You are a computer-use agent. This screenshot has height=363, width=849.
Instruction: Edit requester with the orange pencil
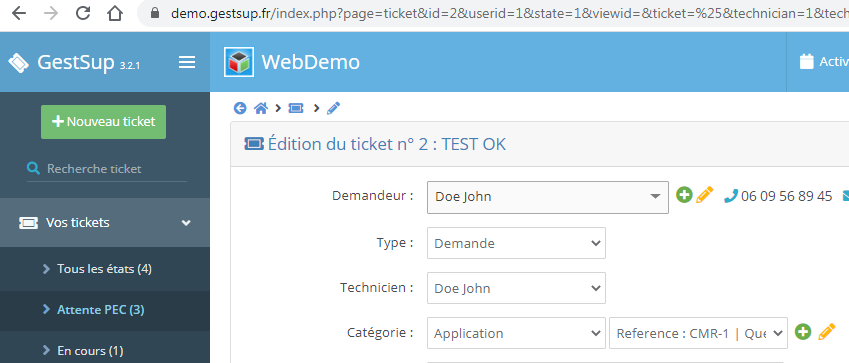[704, 195]
